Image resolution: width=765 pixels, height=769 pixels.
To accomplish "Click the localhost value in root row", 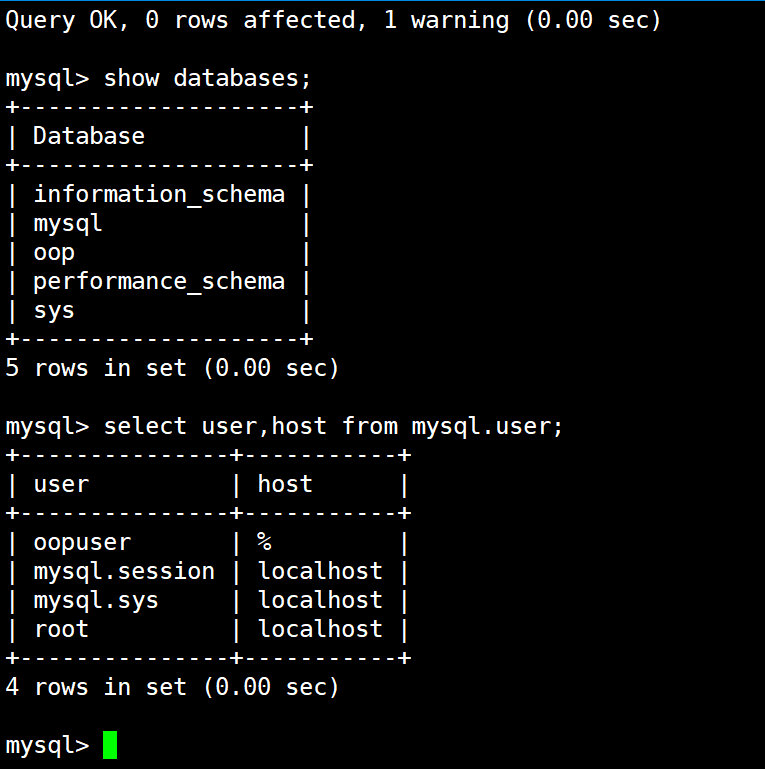I will click(320, 629).
